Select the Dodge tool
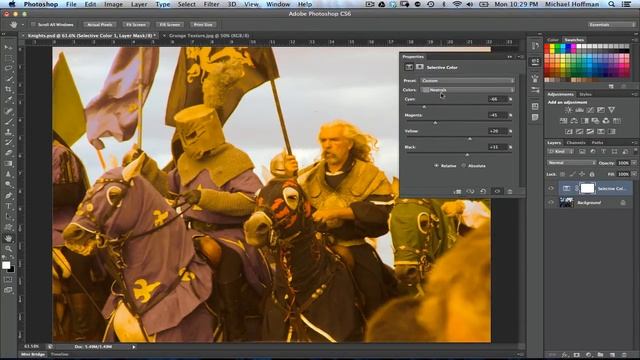Screen dimensions: 640x360 pos(8,184)
